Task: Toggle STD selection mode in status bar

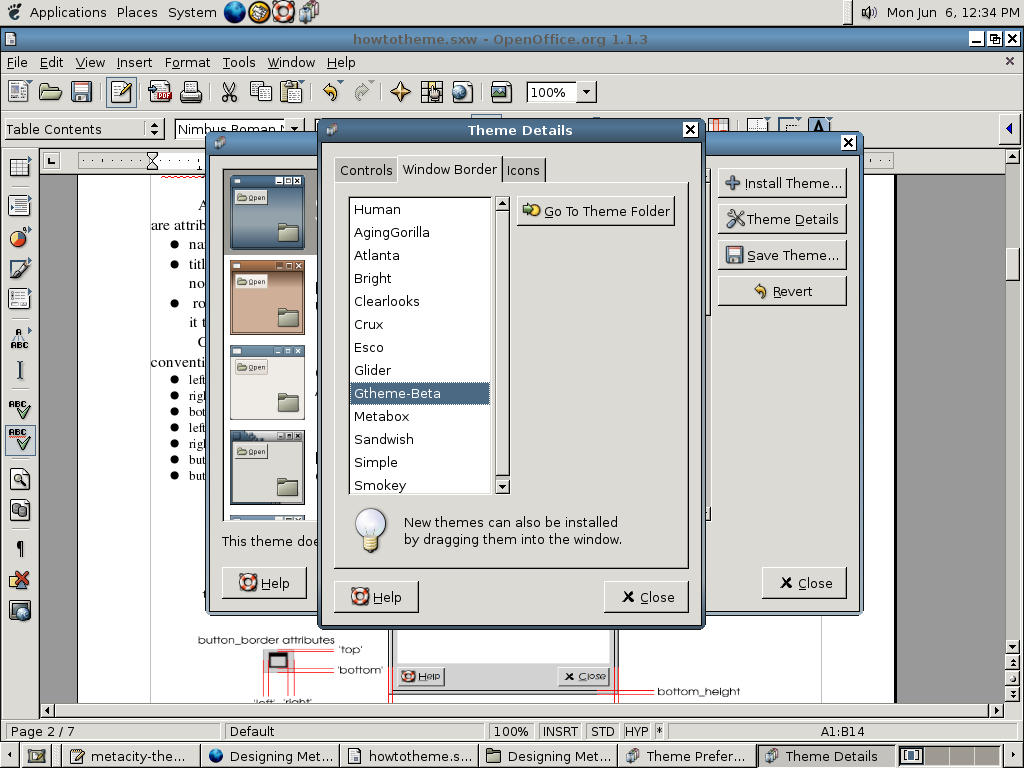Action: pyautogui.click(x=602, y=731)
